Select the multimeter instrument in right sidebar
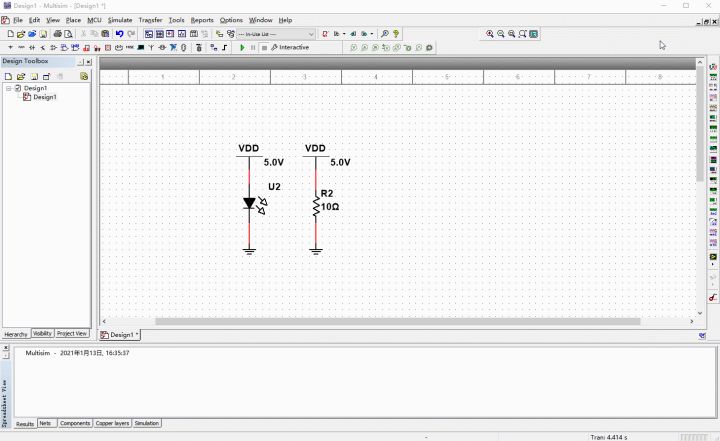 [713, 66]
